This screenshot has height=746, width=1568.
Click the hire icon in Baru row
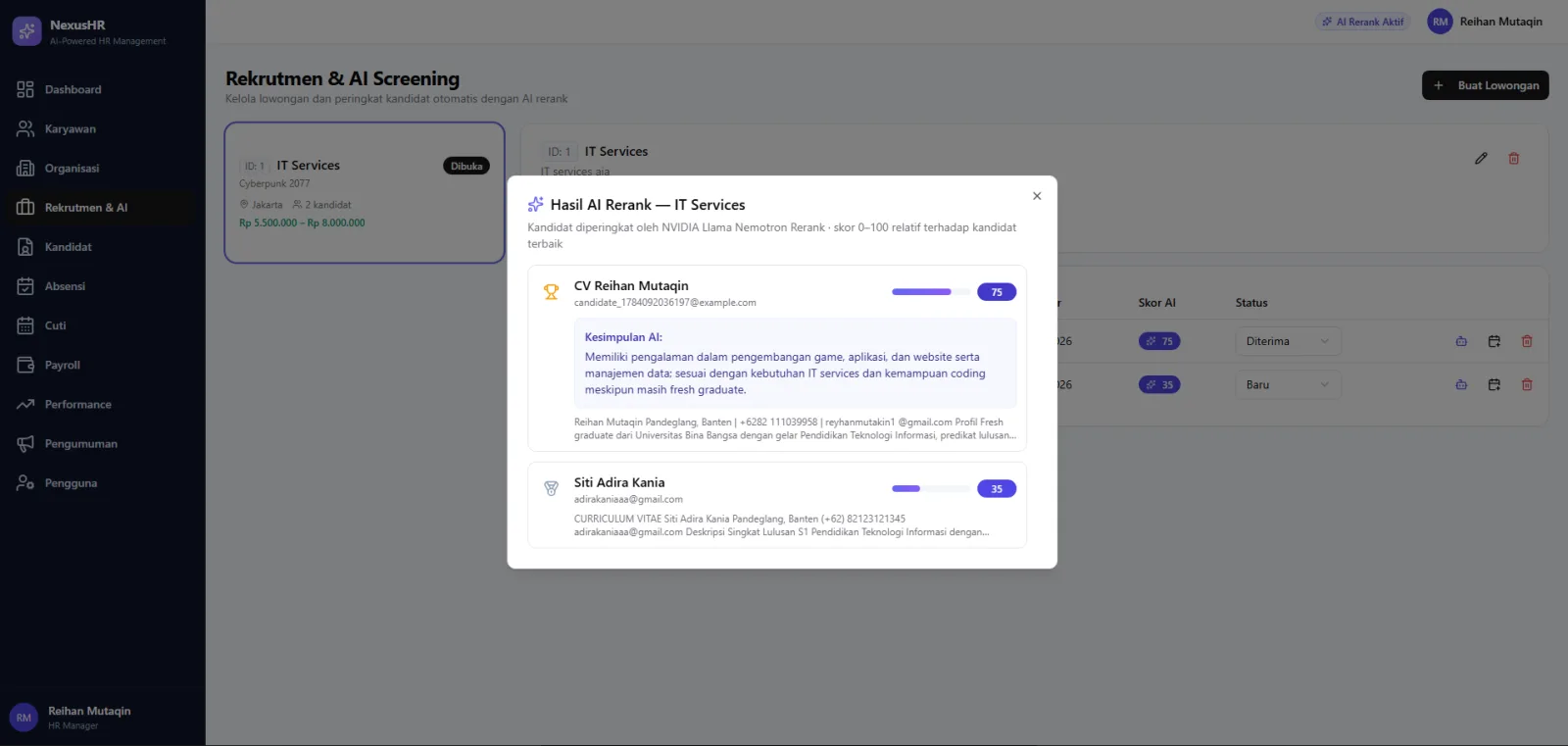[x=1461, y=384]
